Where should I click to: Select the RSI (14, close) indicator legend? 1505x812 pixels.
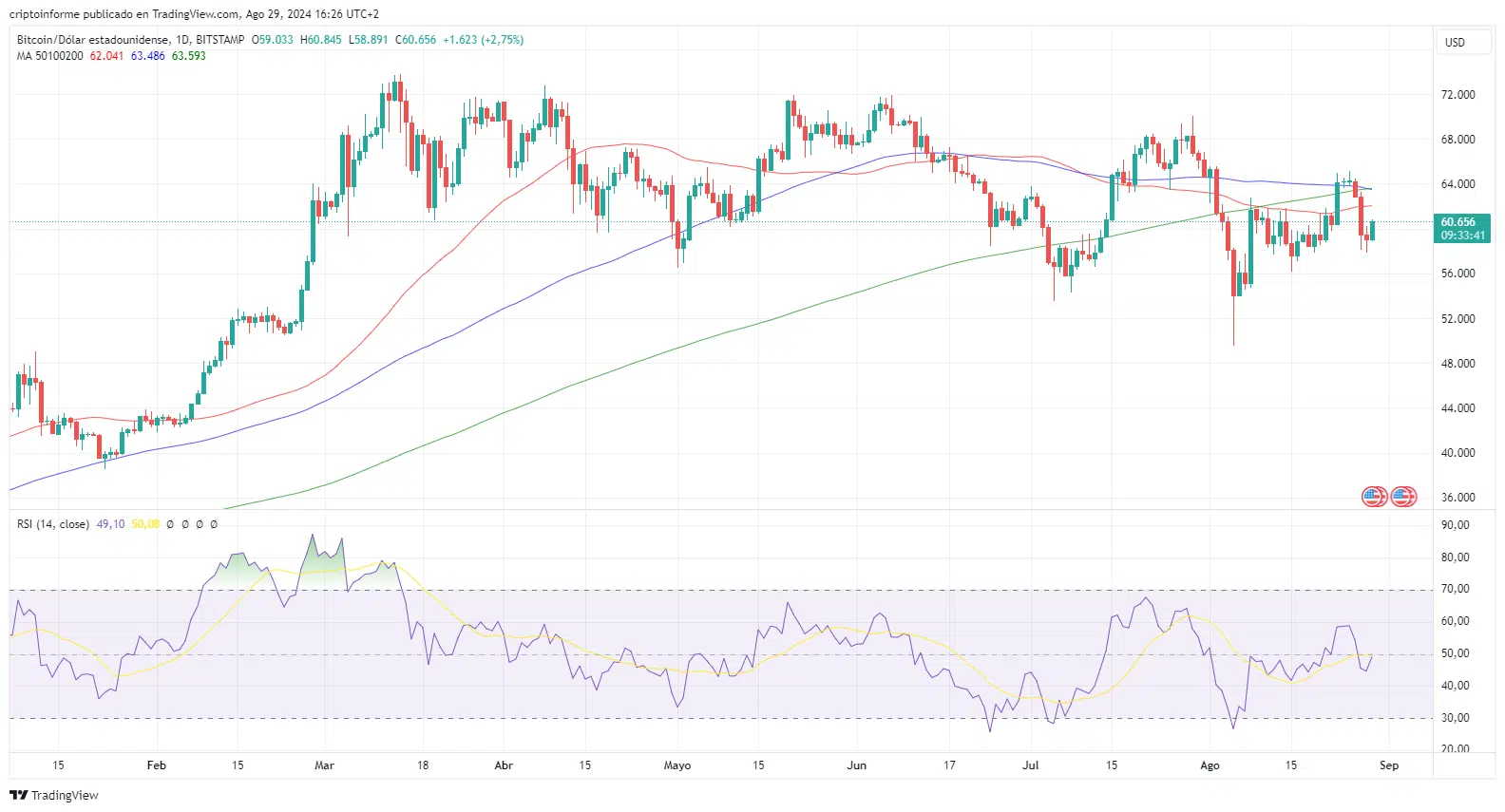coord(53,524)
